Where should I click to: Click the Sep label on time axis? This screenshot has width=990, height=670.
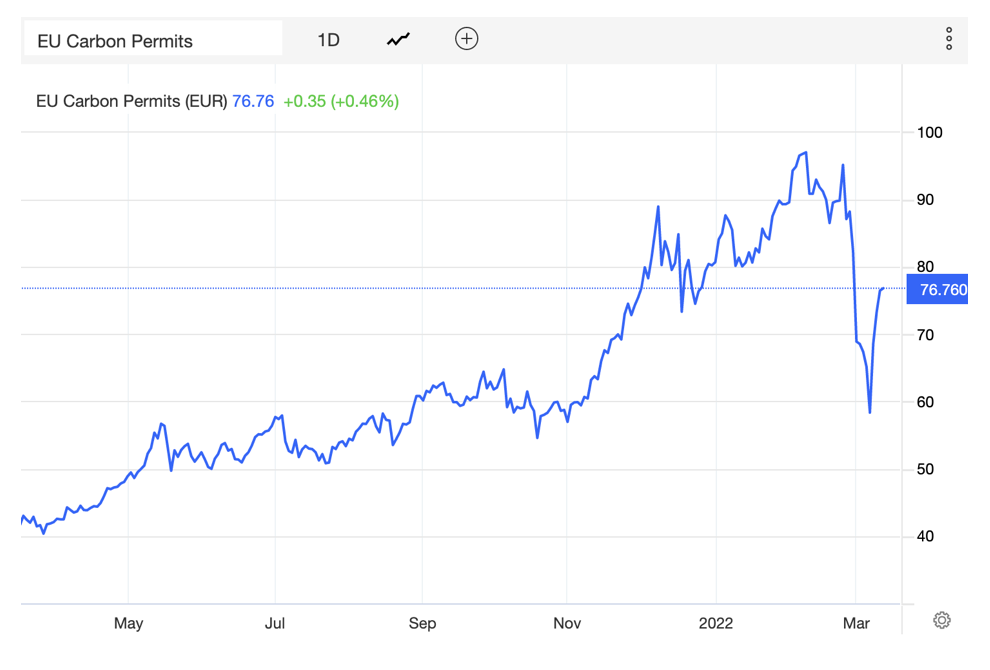tap(422, 623)
